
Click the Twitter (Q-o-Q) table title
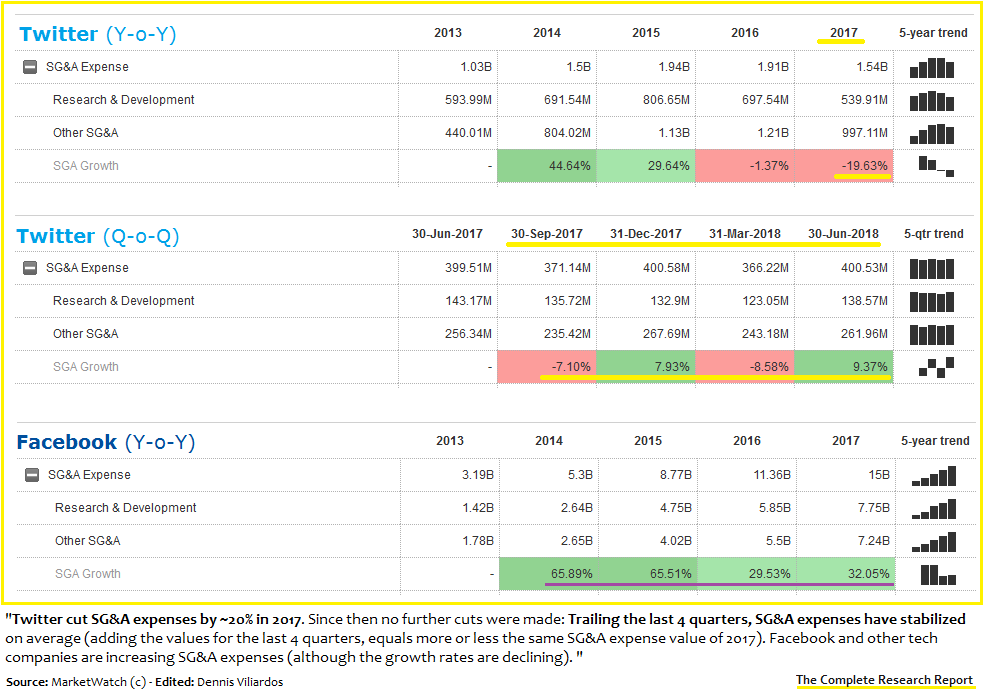pyautogui.click(x=98, y=236)
